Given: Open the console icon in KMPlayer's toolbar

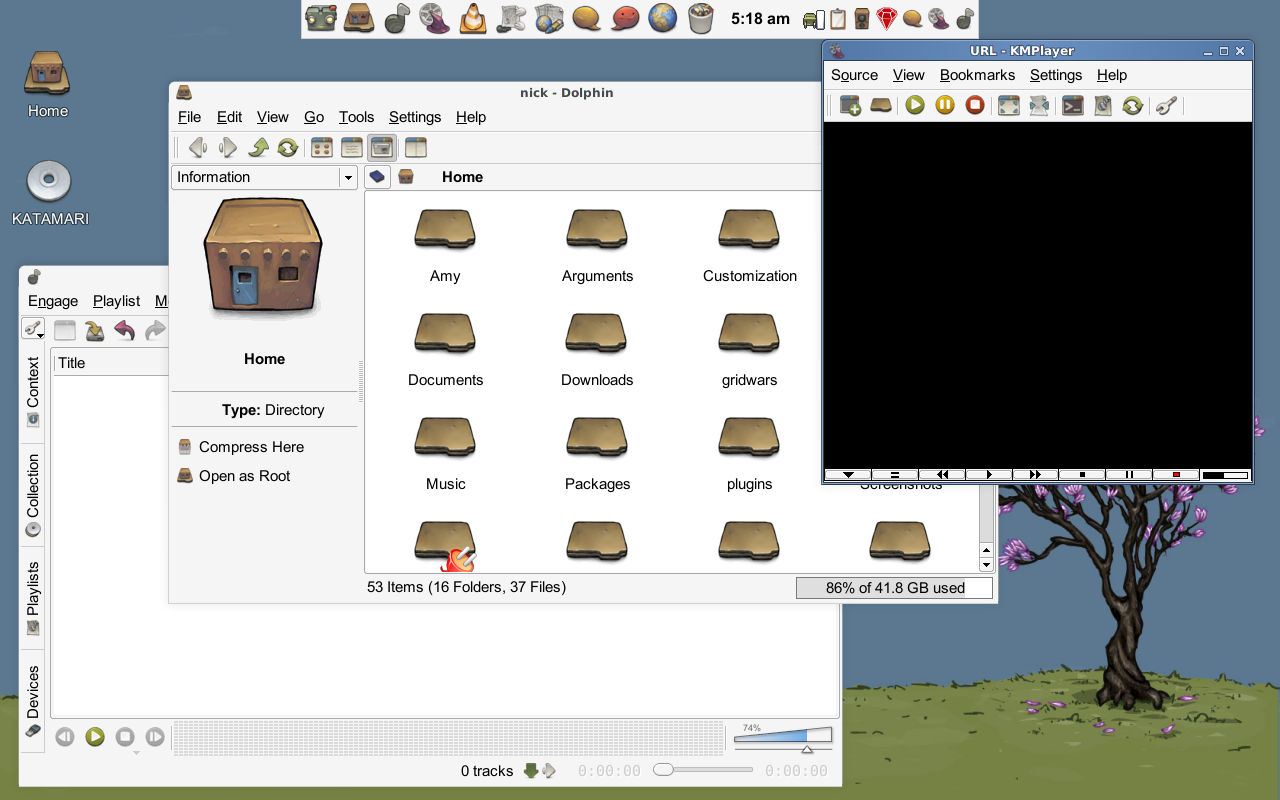Looking at the screenshot, I should 1073,105.
